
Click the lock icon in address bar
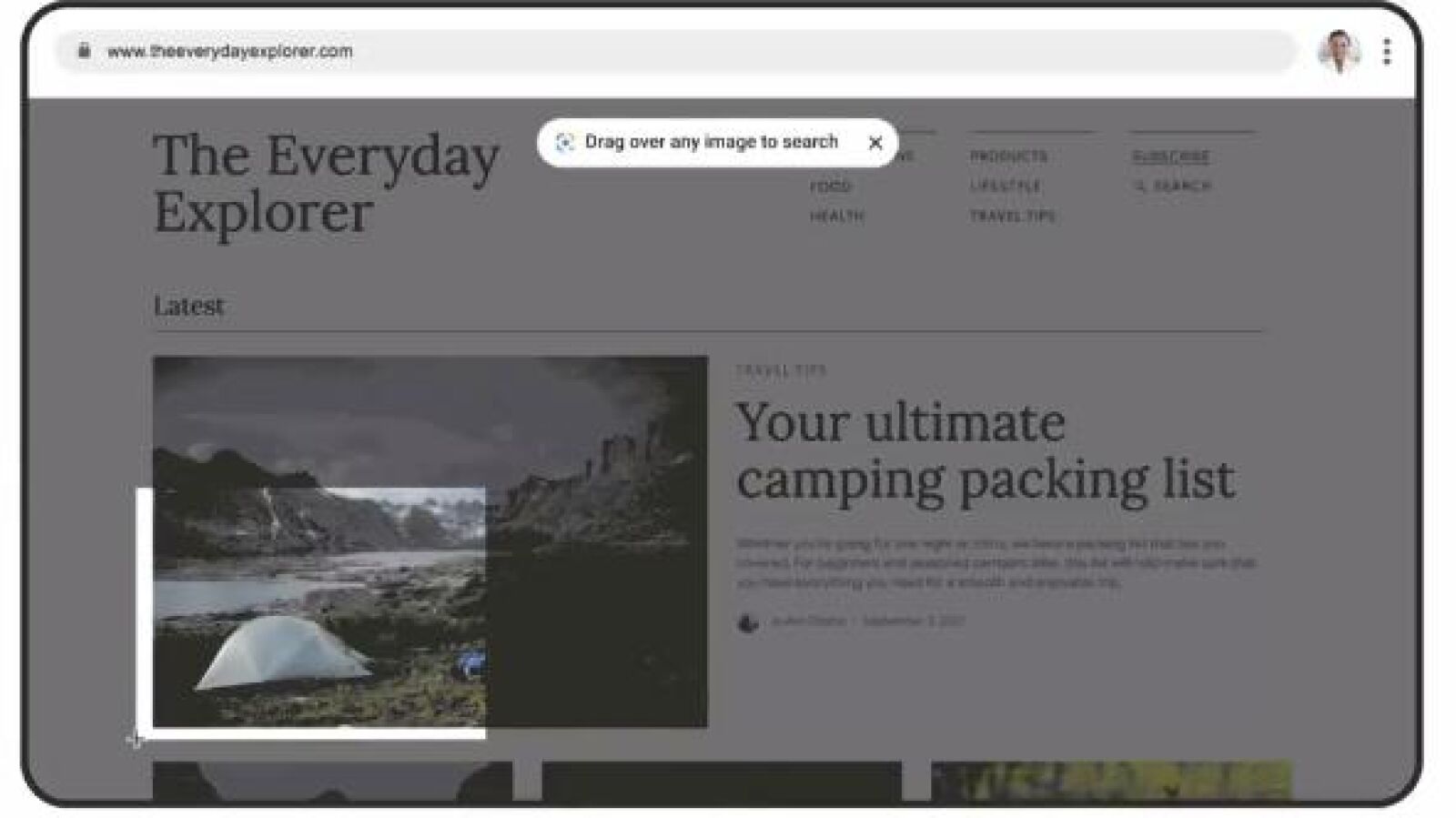click(84, 51)
